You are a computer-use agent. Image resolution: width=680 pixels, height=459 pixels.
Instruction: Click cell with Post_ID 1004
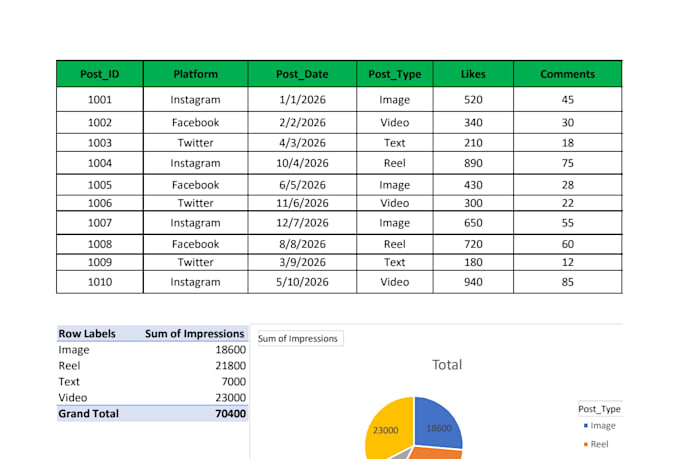click(100, 163)
